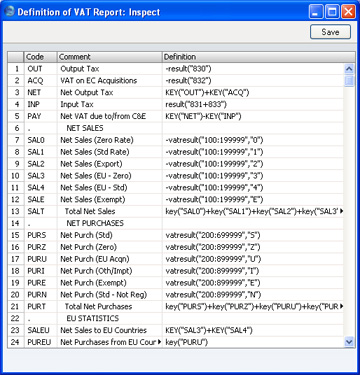
Task: Click 'Net Sales (Exempt)' comment
Action: 110,200
